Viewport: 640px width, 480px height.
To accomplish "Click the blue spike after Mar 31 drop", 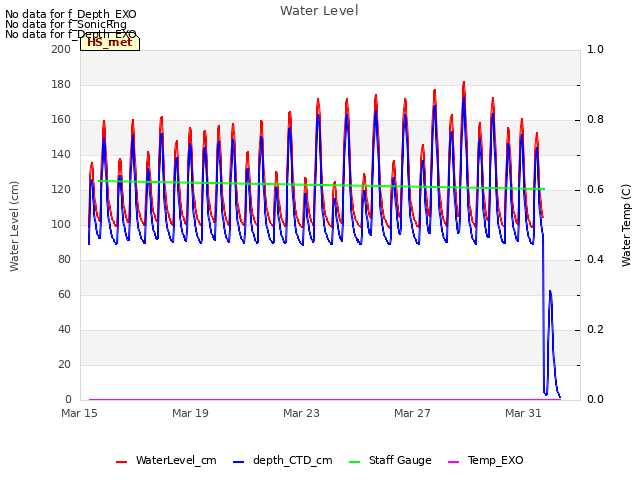I will click(x=550, y=292).
